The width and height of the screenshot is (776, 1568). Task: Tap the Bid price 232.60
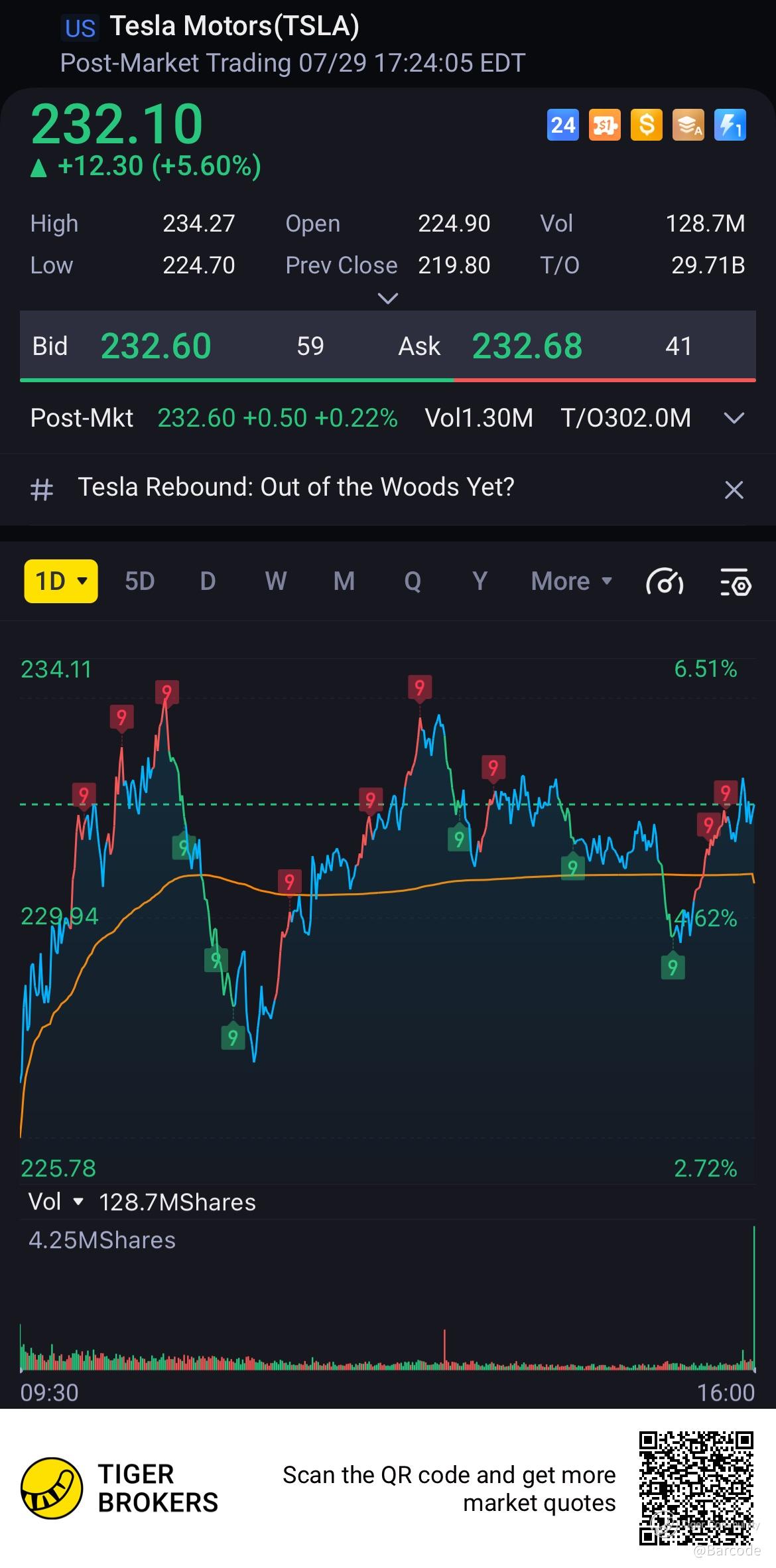tap(156, 346)
